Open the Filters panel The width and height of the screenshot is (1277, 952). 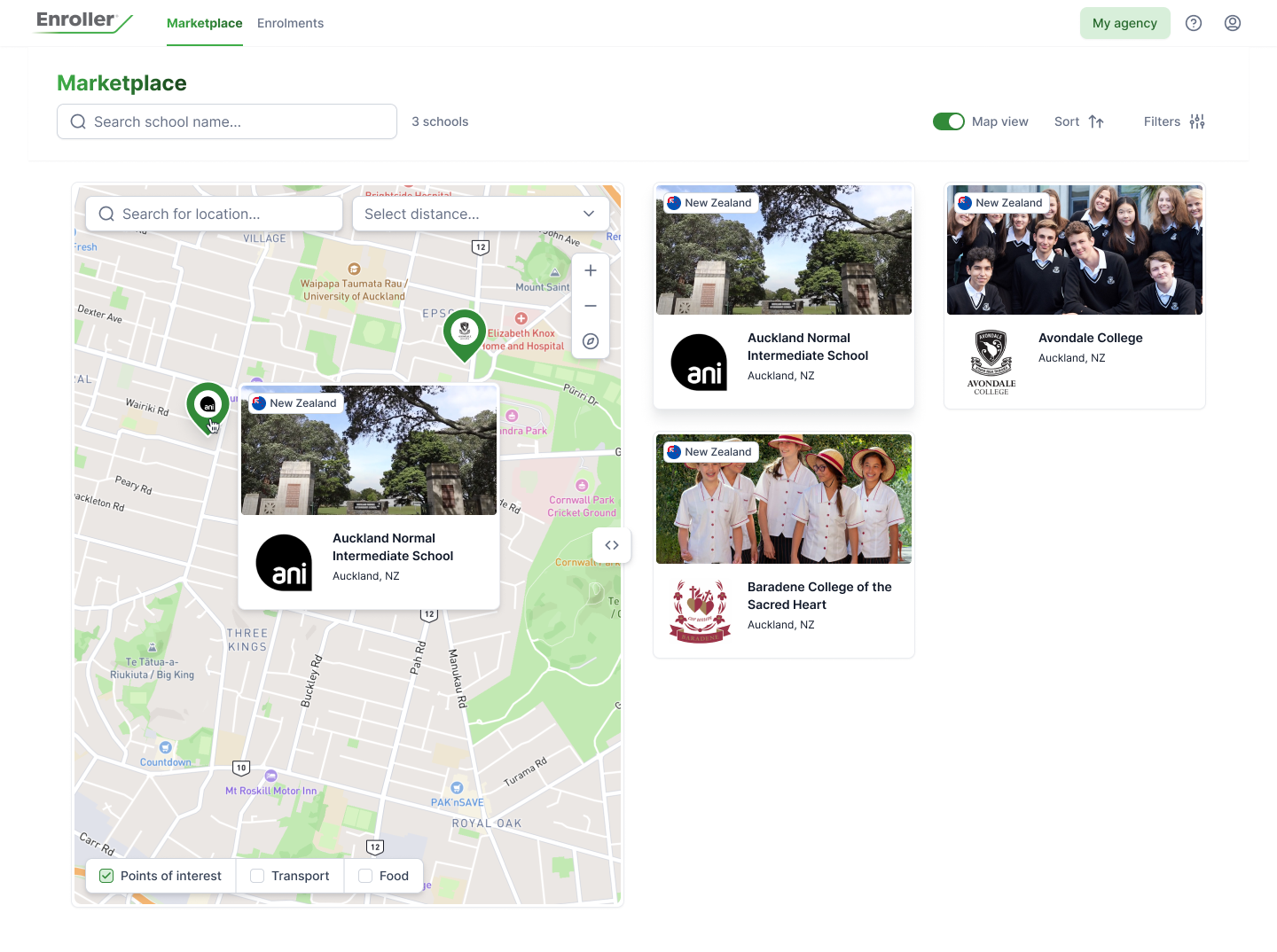[x=1174, y=121]
